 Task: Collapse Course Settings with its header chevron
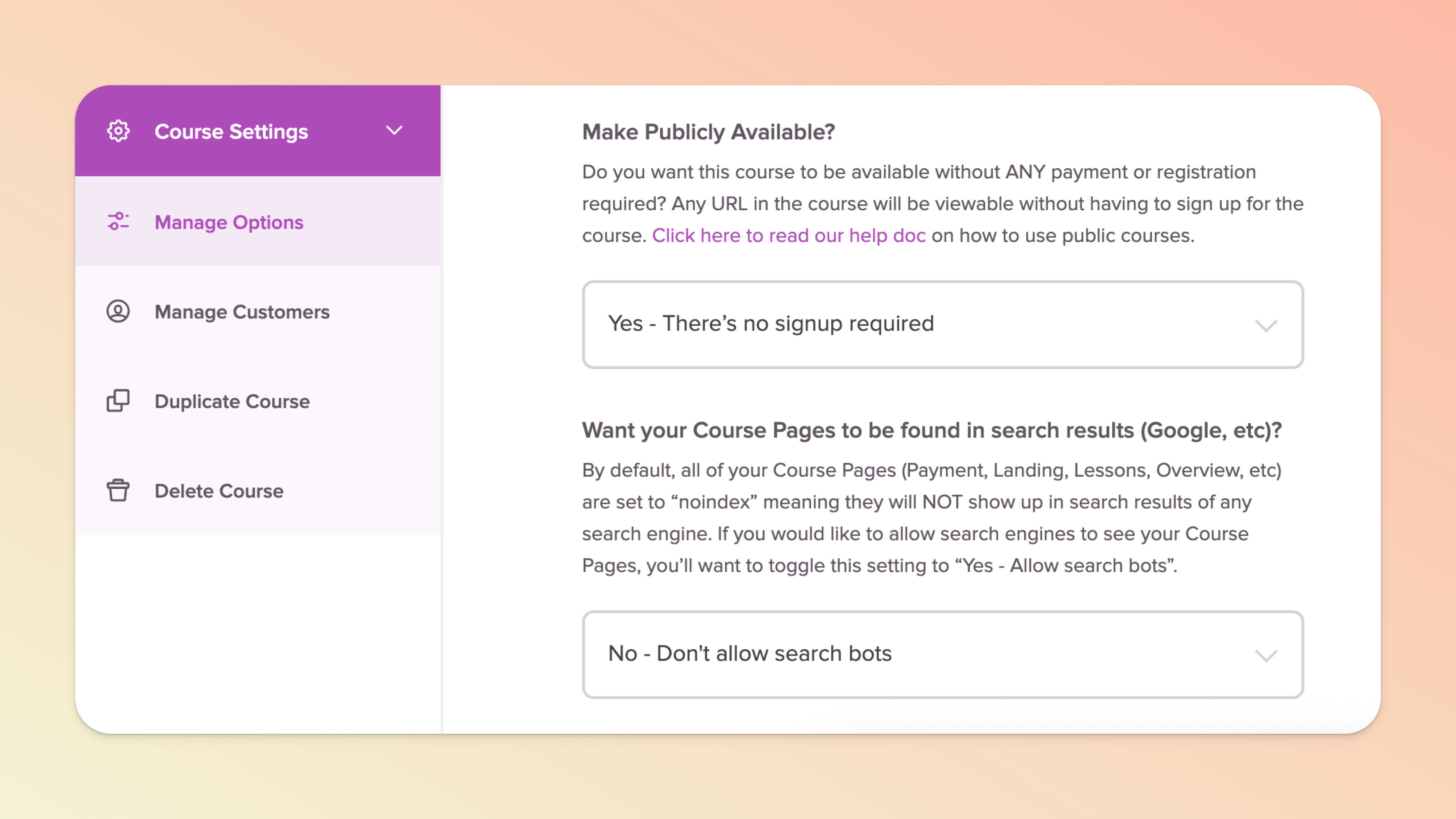(394, 131)
